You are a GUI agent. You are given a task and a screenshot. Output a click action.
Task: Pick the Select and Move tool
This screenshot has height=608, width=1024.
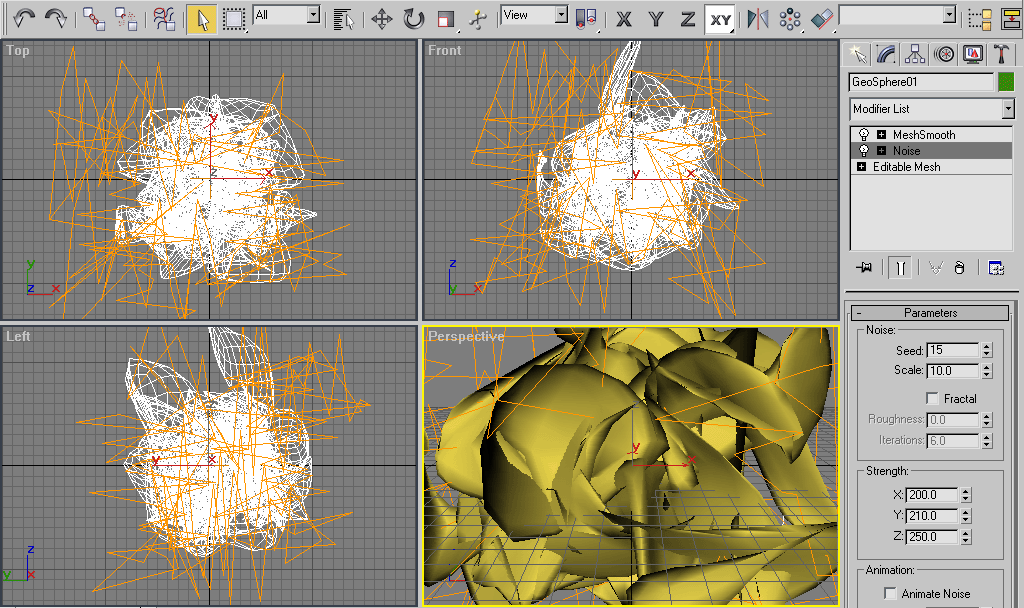[381, 19]
